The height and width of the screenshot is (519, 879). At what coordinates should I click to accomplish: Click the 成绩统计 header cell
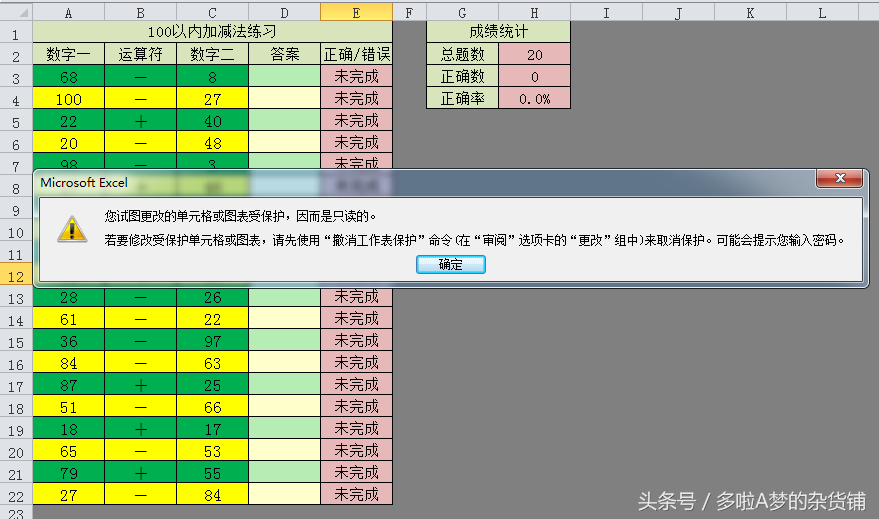coord(498,32)
